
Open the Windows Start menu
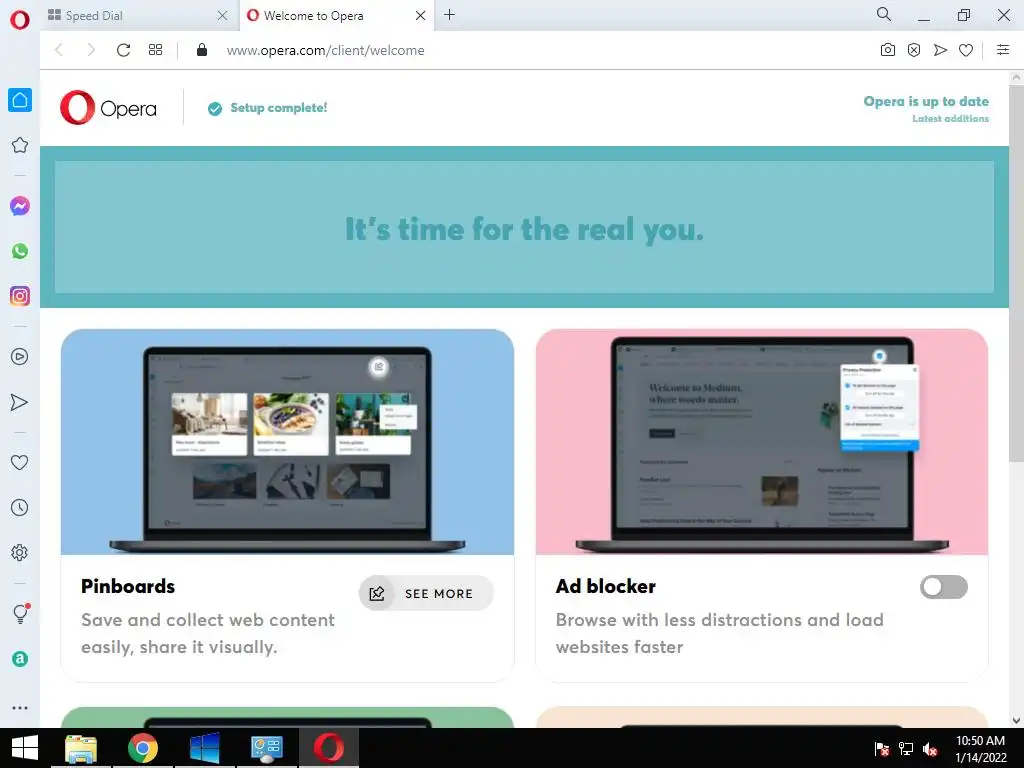(x=25, y=748)
